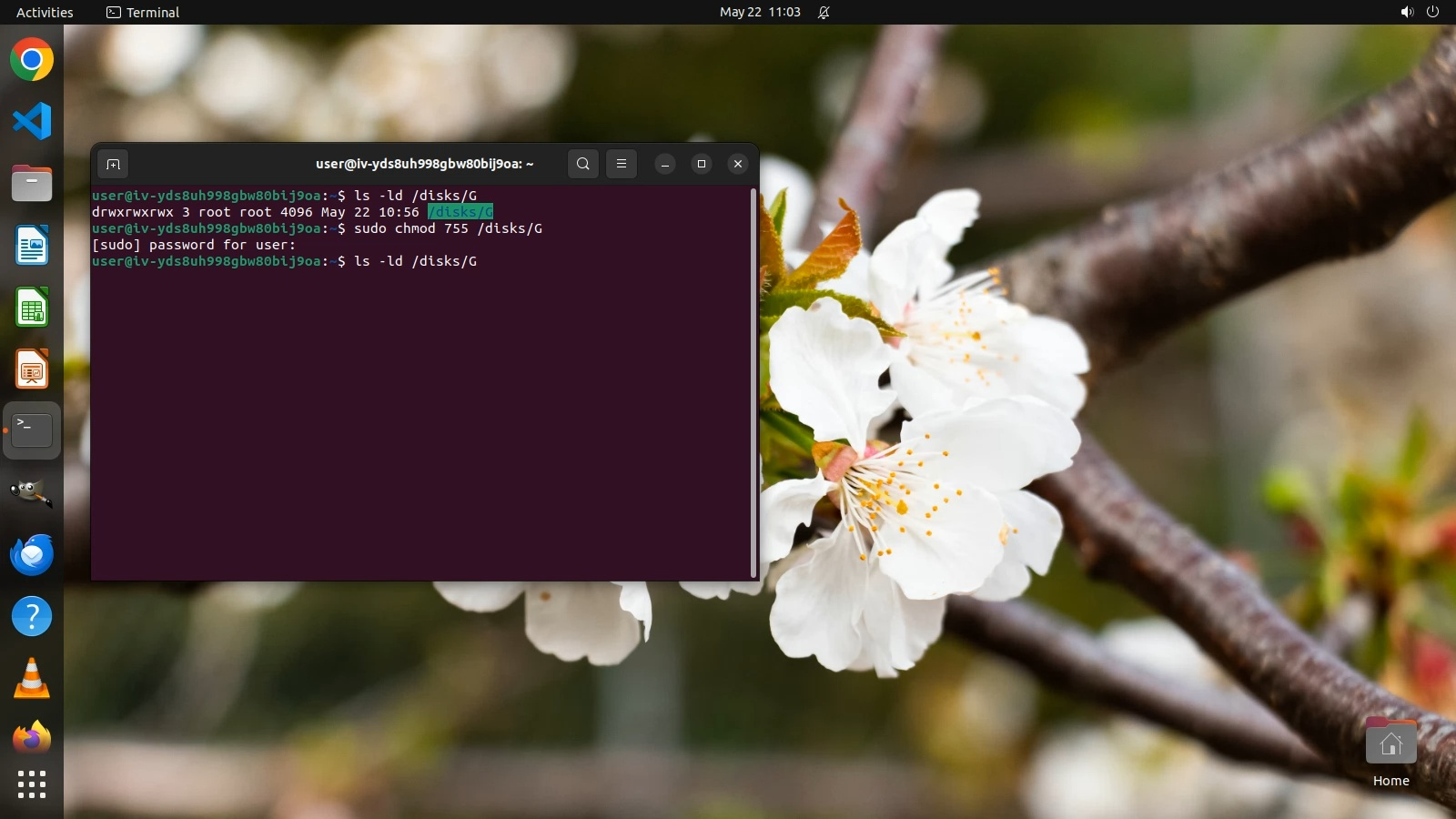
Task: Launch GIMP image editor from dock
Action: (32, 492)
